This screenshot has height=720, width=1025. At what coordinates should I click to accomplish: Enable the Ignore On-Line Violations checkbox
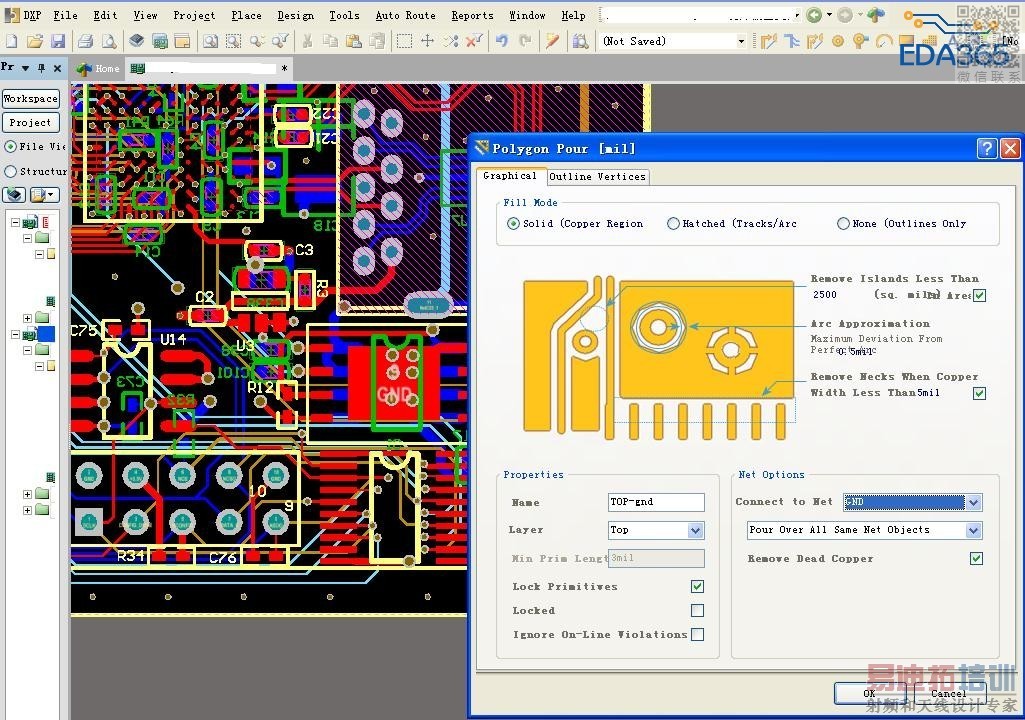pos(697,635)
